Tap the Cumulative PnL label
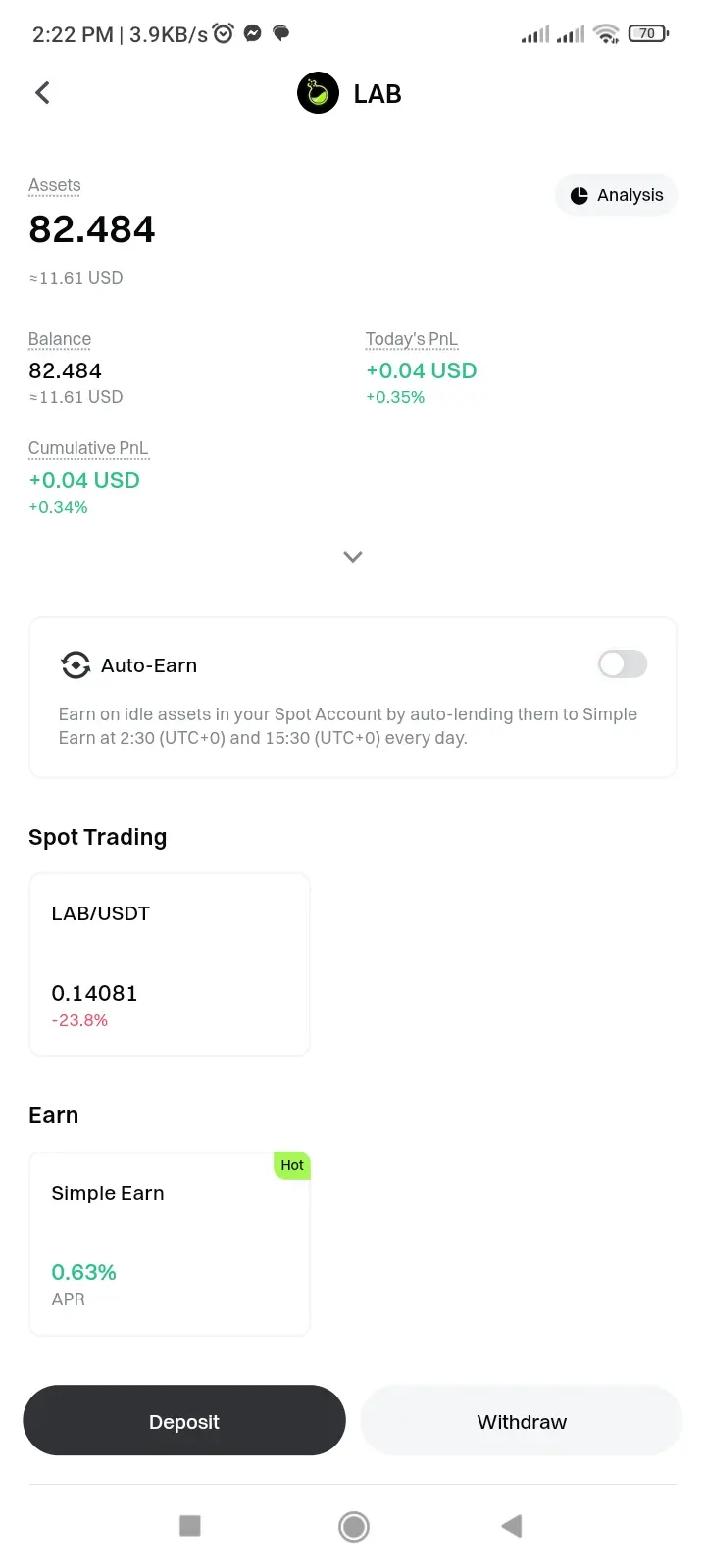 [88, 448]
